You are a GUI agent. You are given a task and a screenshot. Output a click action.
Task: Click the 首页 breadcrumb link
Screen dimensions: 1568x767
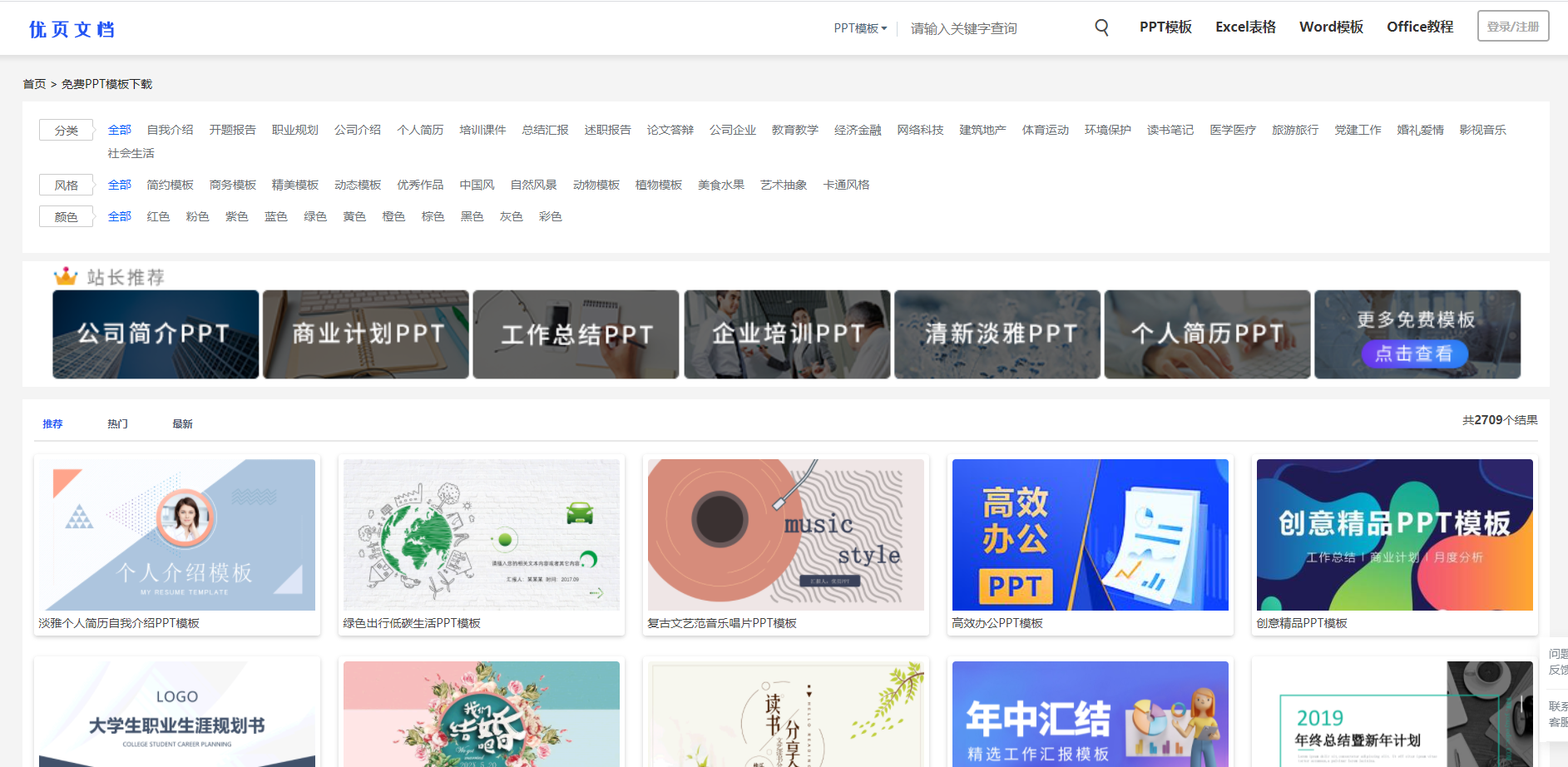pyautogui.click(x=34, y=84)
